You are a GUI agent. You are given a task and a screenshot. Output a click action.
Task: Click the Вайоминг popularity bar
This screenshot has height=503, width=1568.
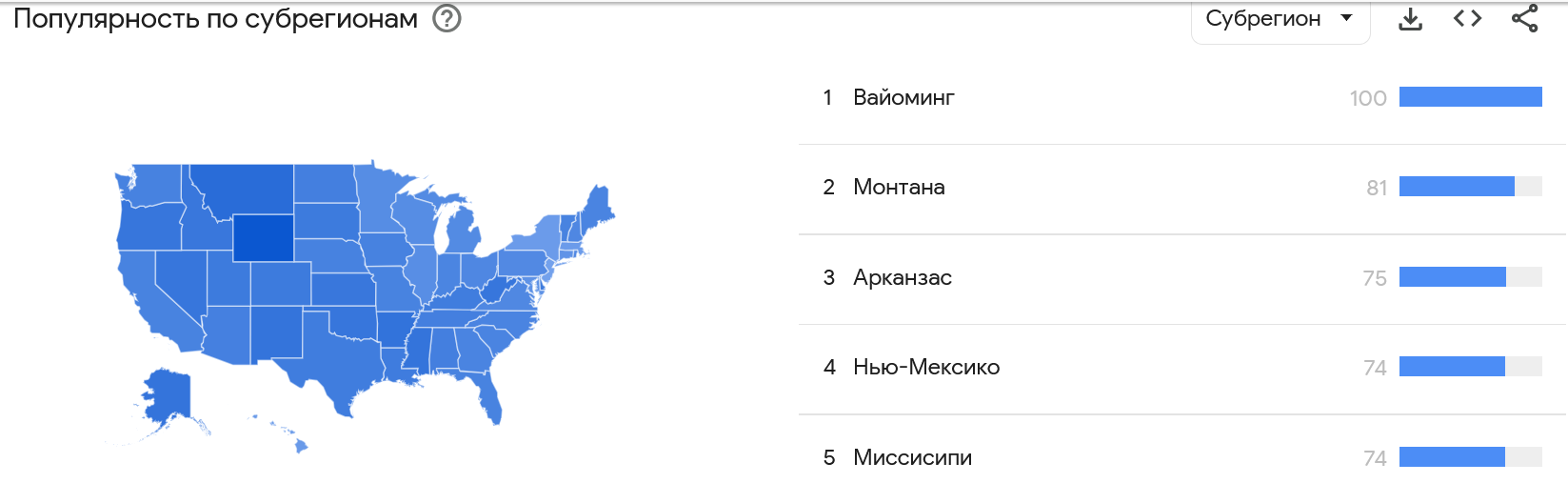coord(1470,97)
